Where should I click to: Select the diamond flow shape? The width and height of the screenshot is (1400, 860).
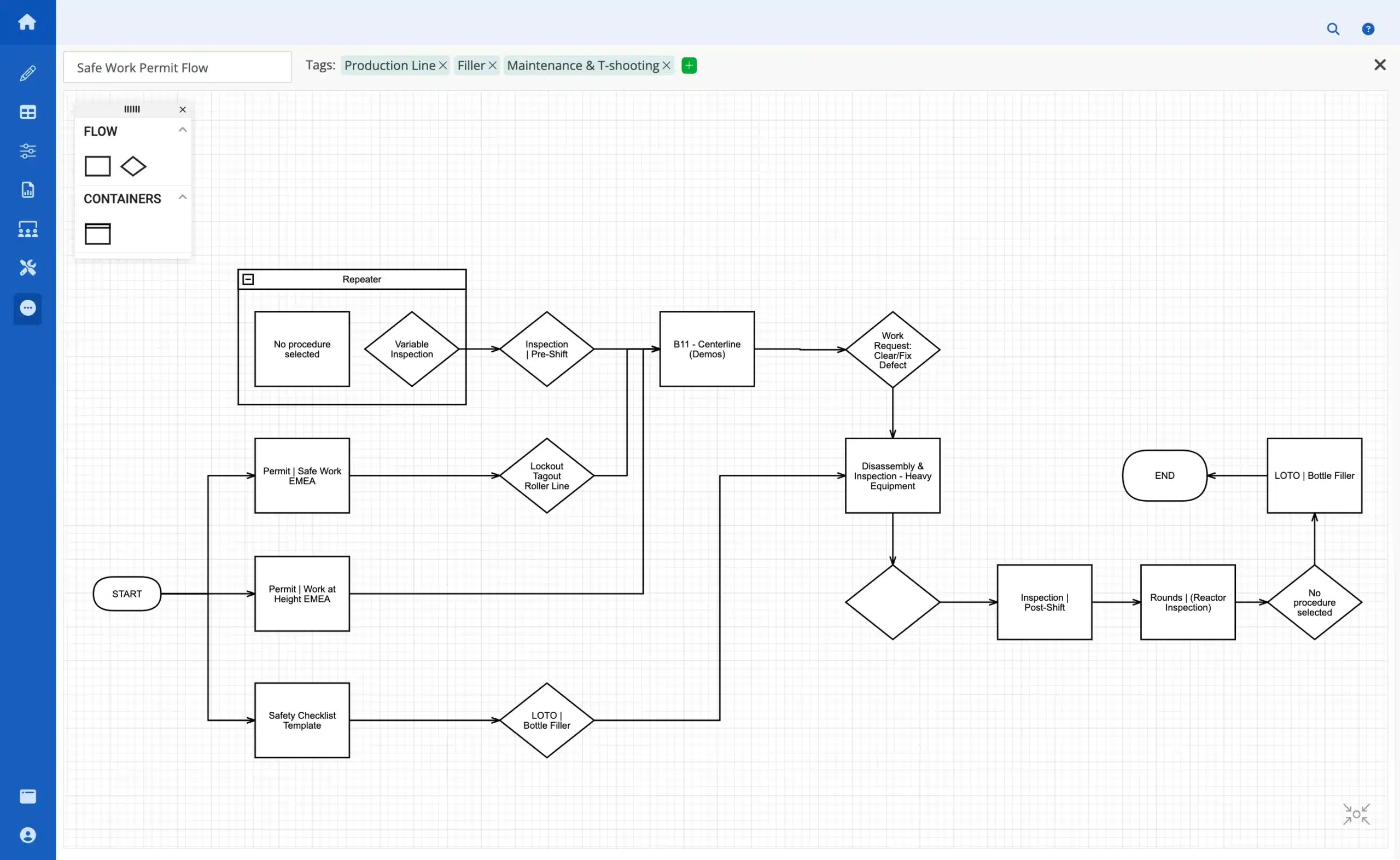point(133,166)
